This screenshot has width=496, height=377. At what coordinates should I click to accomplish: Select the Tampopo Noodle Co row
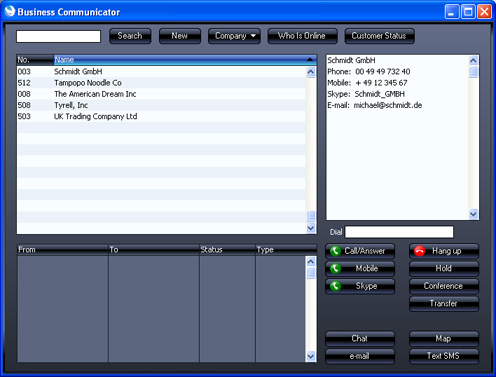(161, 83)
